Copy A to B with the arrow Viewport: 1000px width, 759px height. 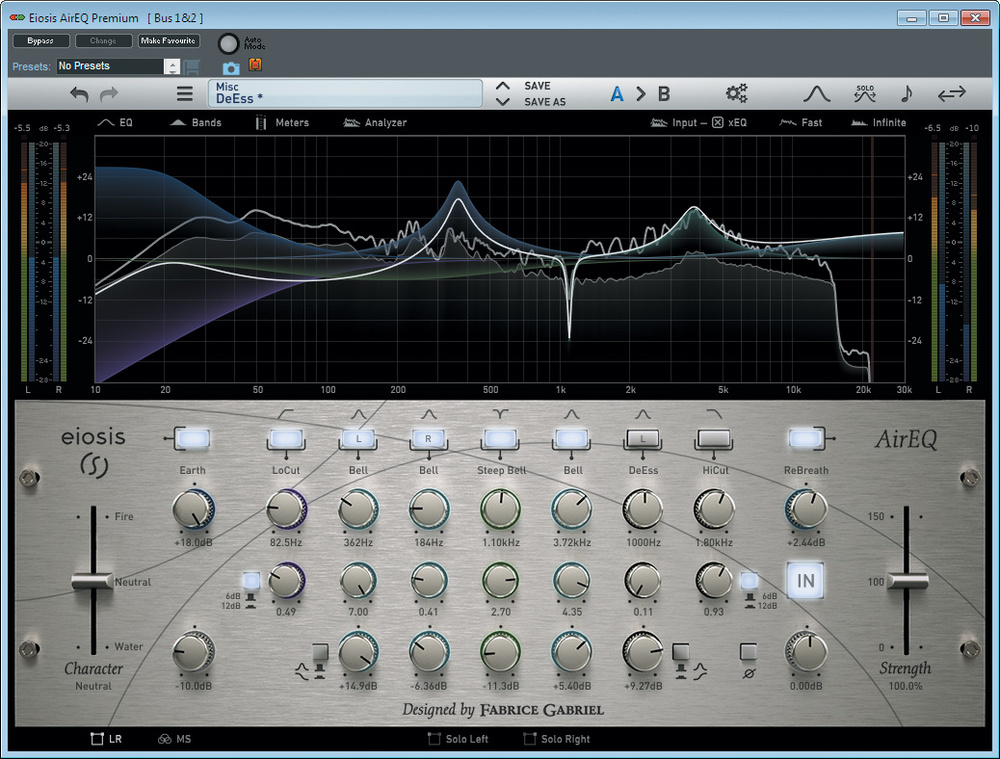pos(640,94)
